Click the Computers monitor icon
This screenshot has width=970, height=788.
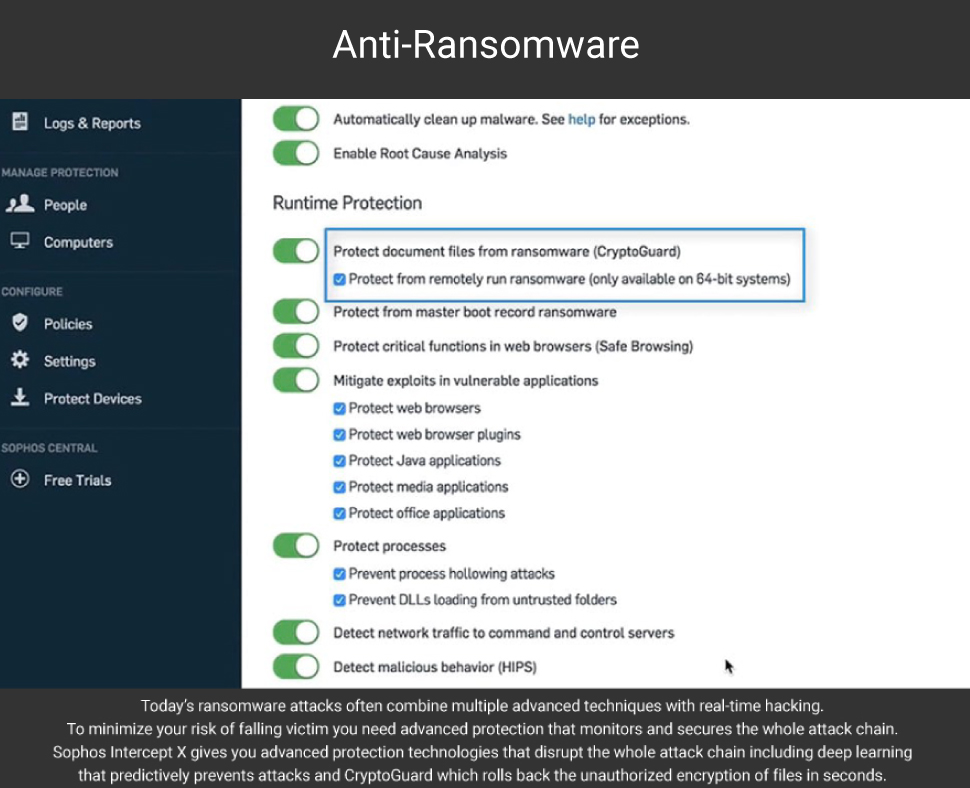tap(20, 241)
